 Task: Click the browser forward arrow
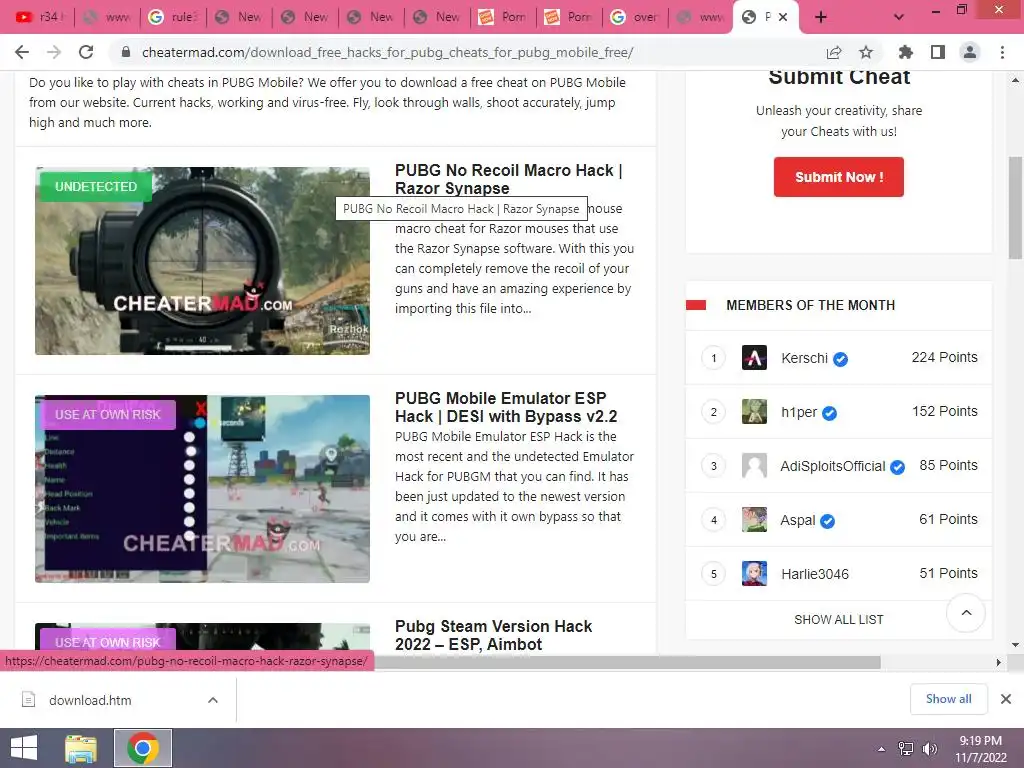(54, 52)
